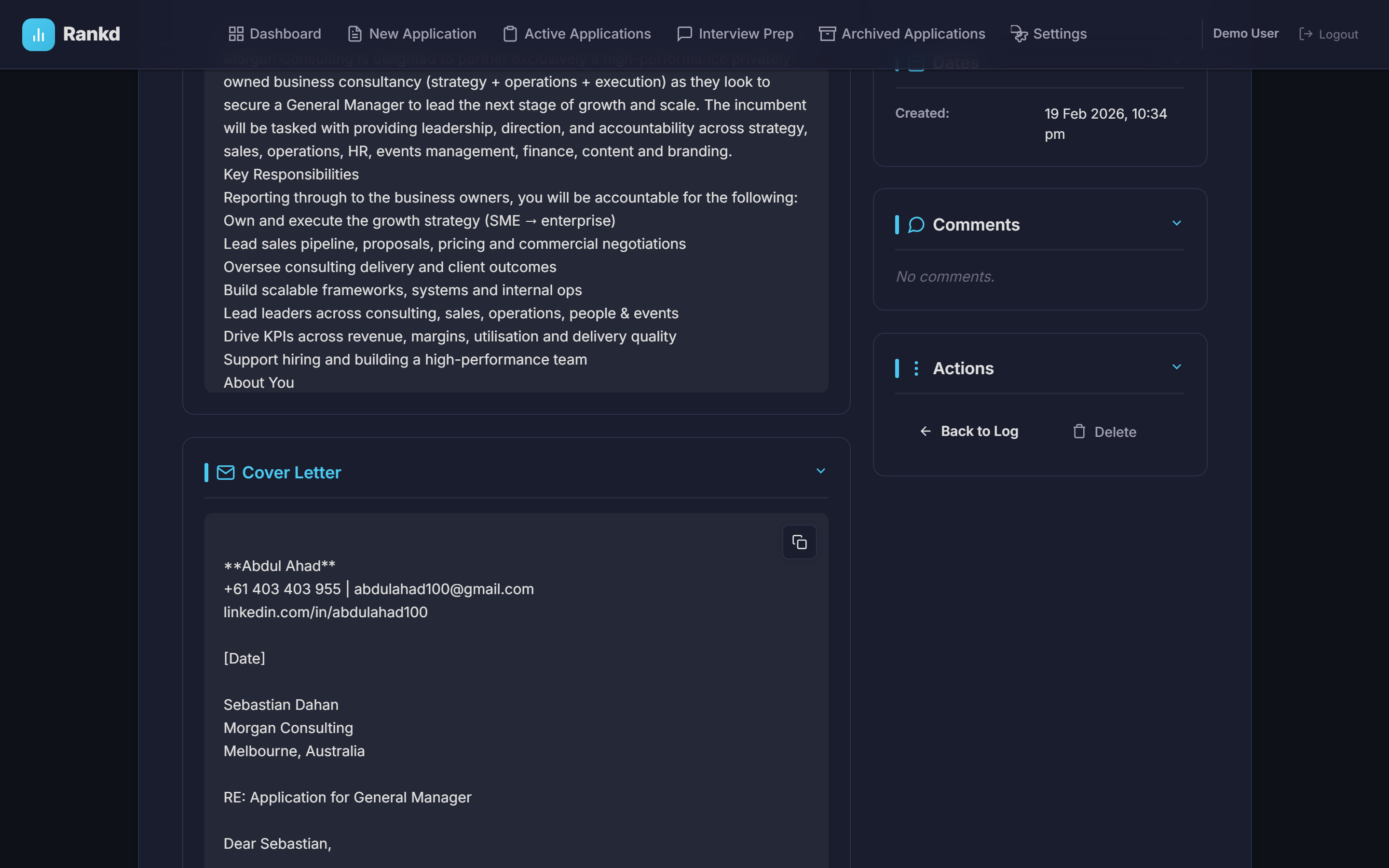Open Active Applications in navigation
This screenshot has height=868, width=1389.
[577, 34]
